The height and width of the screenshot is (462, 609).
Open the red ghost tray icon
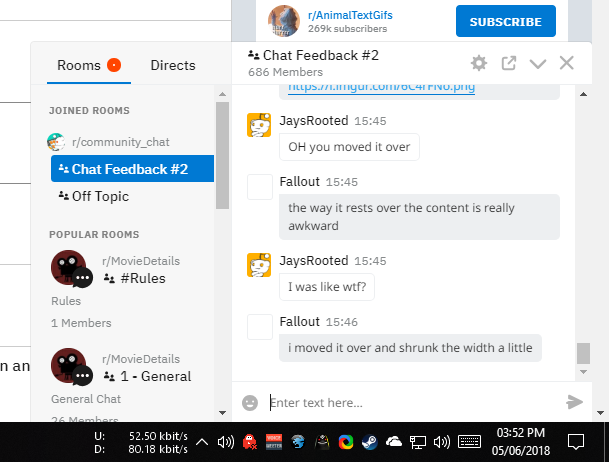(x=249, y=442)
